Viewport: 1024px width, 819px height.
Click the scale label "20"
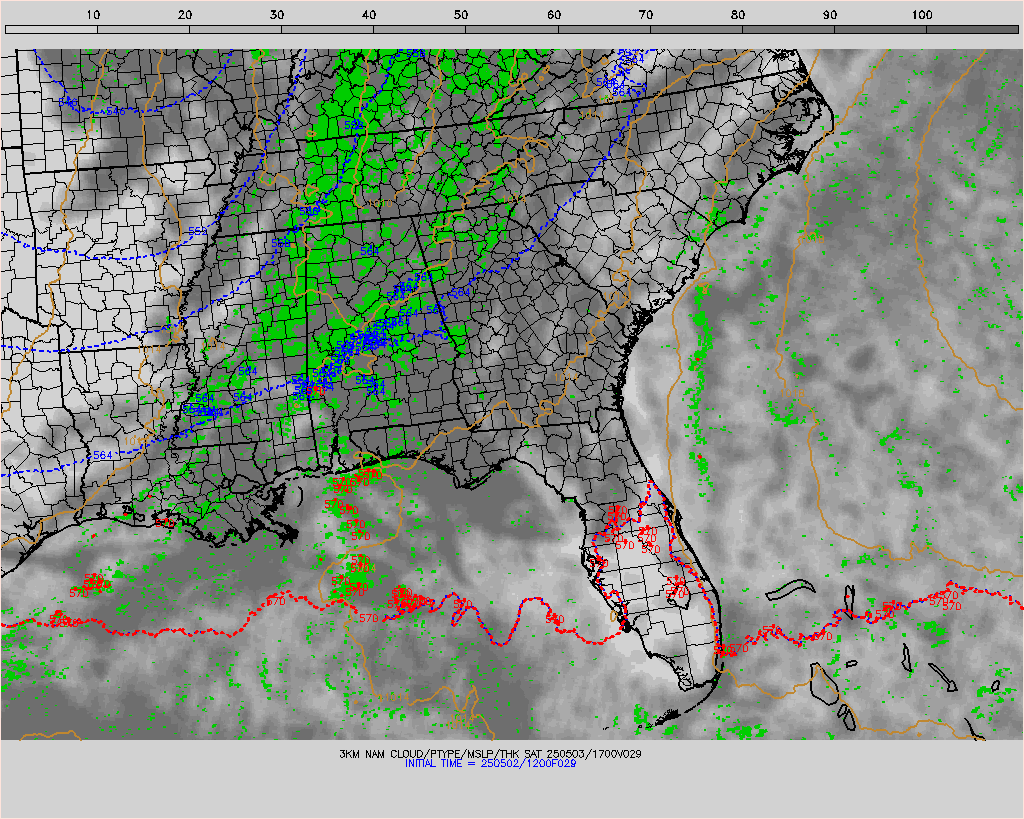point(185,14)
